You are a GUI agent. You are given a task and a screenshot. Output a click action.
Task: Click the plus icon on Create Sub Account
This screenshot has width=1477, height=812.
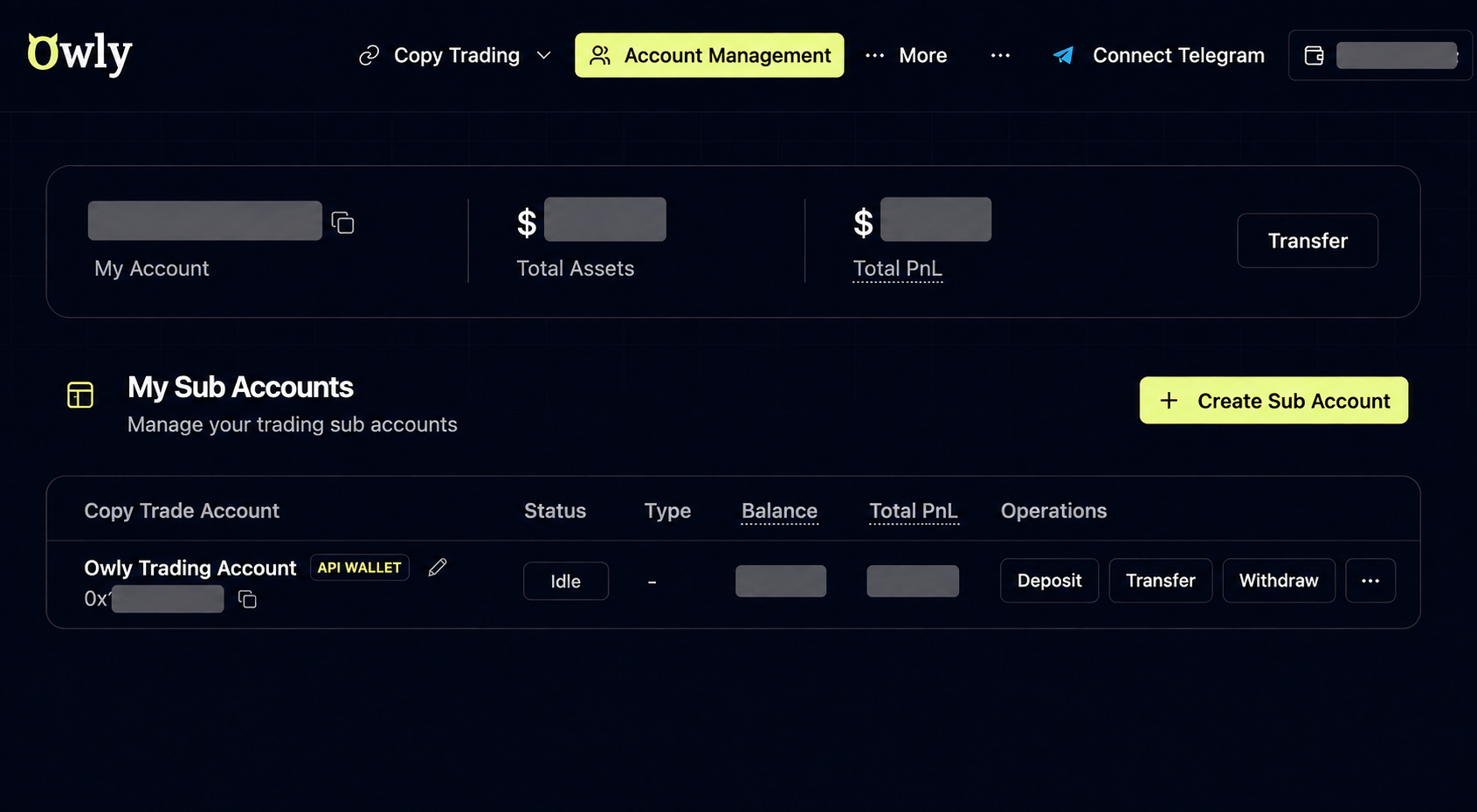1169,401
